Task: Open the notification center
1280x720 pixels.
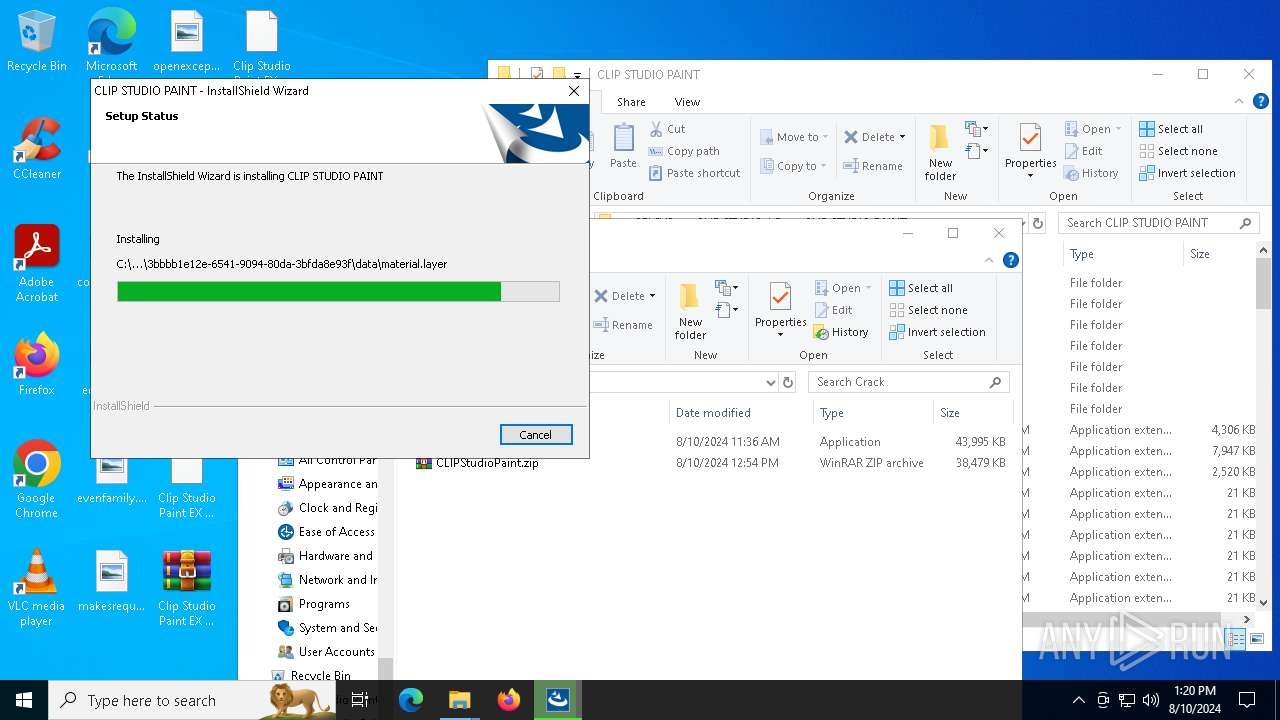Action: pos(1247,700)
